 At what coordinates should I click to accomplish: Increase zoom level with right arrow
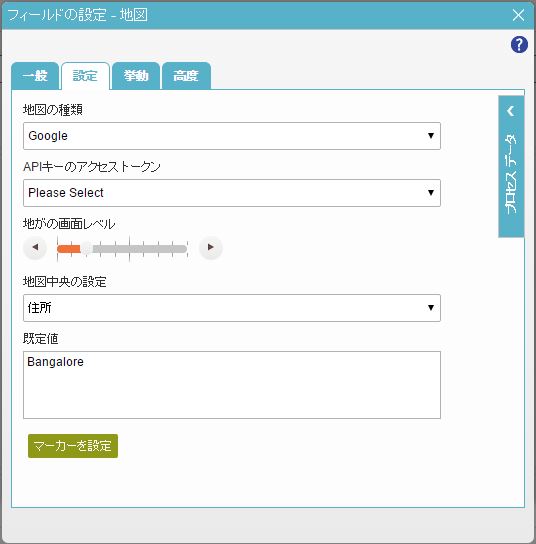[211, 247]
